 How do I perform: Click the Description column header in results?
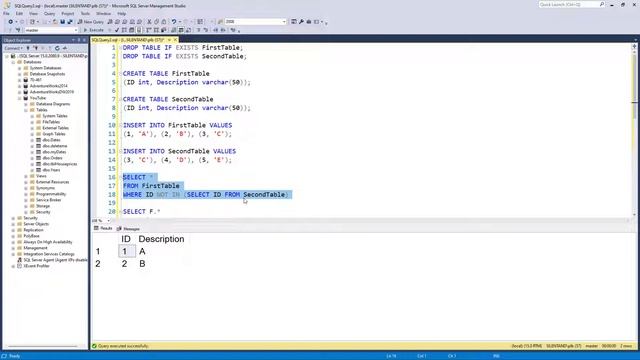pos(161,239)
